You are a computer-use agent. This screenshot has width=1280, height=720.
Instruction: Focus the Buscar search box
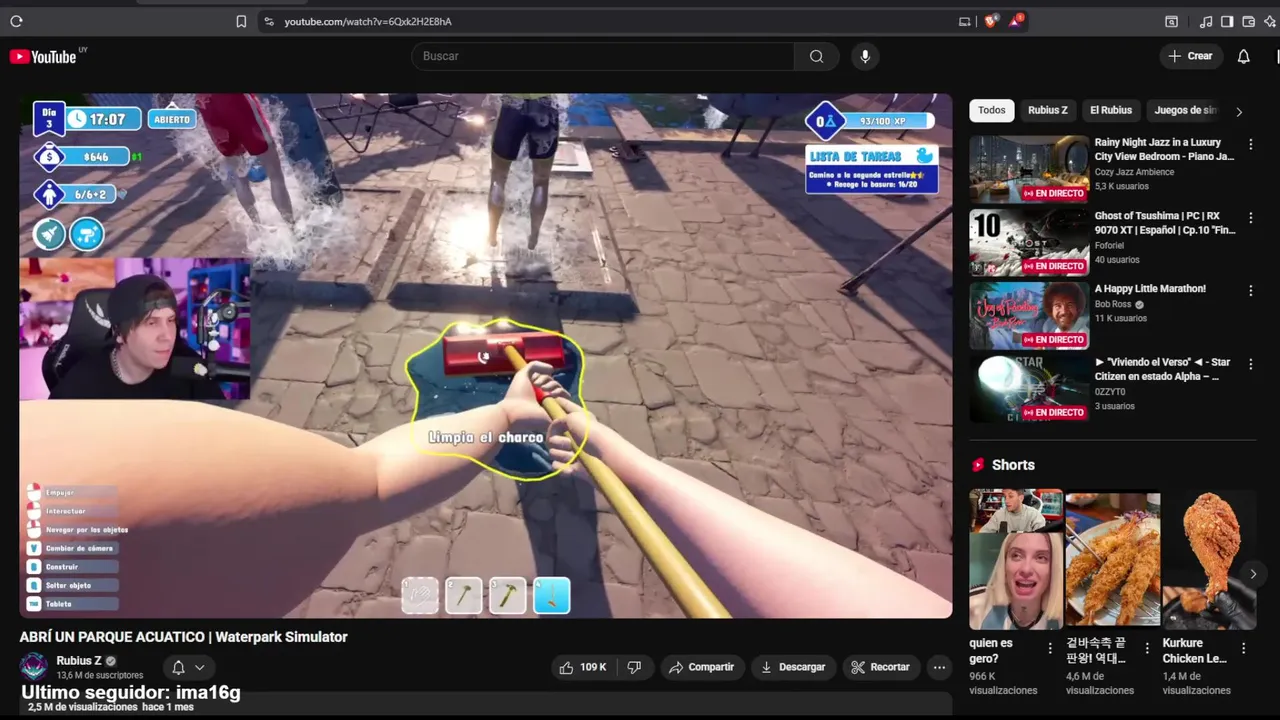point(603,56)
